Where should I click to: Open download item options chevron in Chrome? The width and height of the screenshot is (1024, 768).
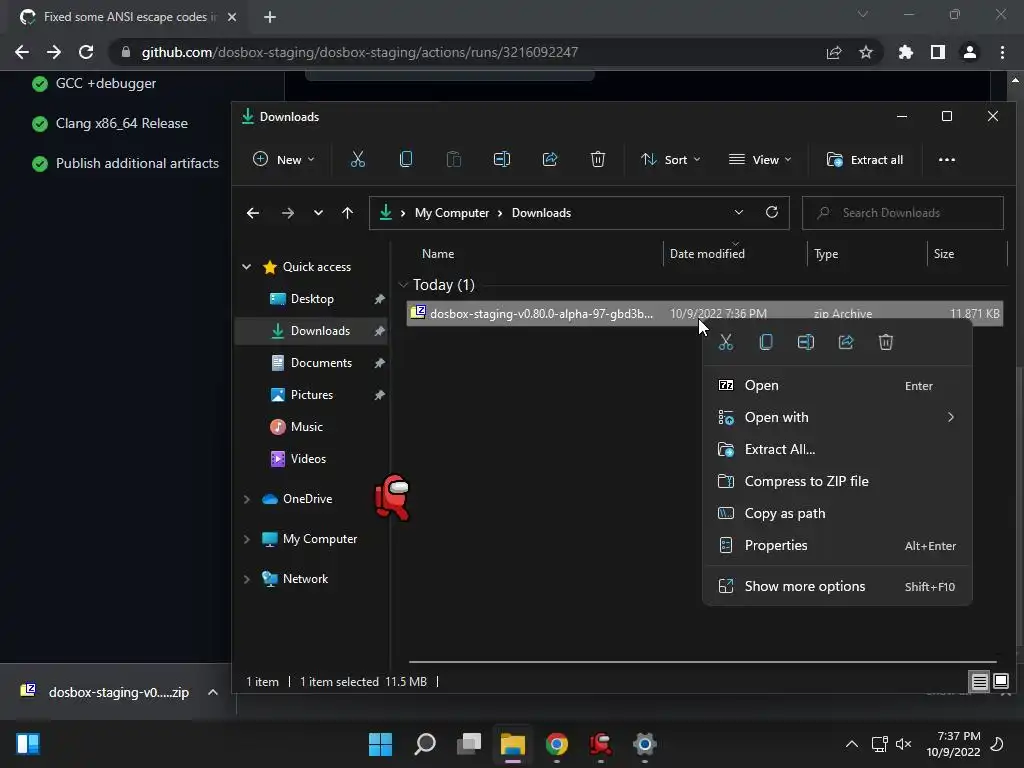tap(213, 692)
